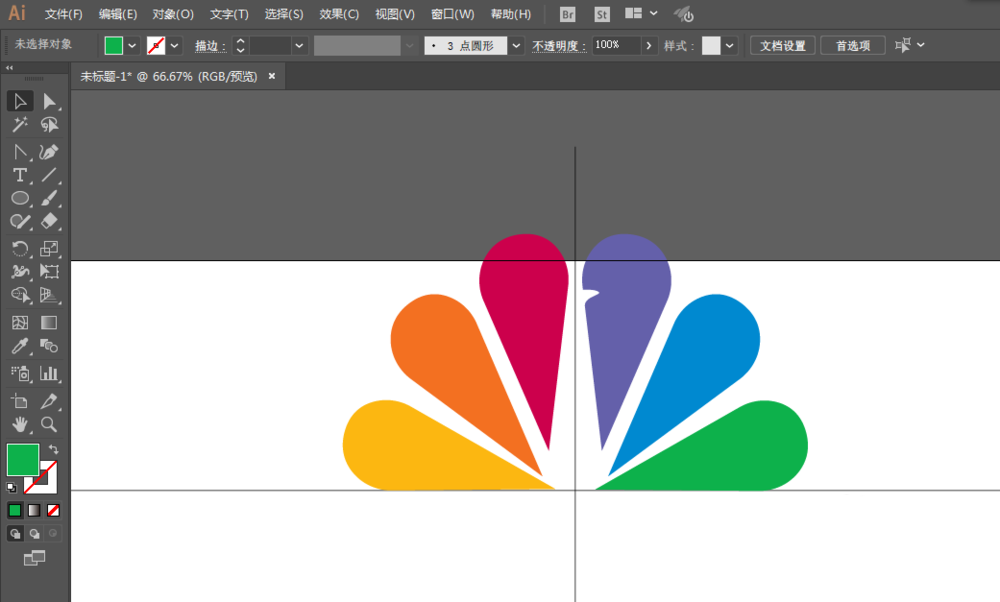Open the 样式 graphic style dropdown
Screen dimensions: 1000x602
click(x=729, y=46)
